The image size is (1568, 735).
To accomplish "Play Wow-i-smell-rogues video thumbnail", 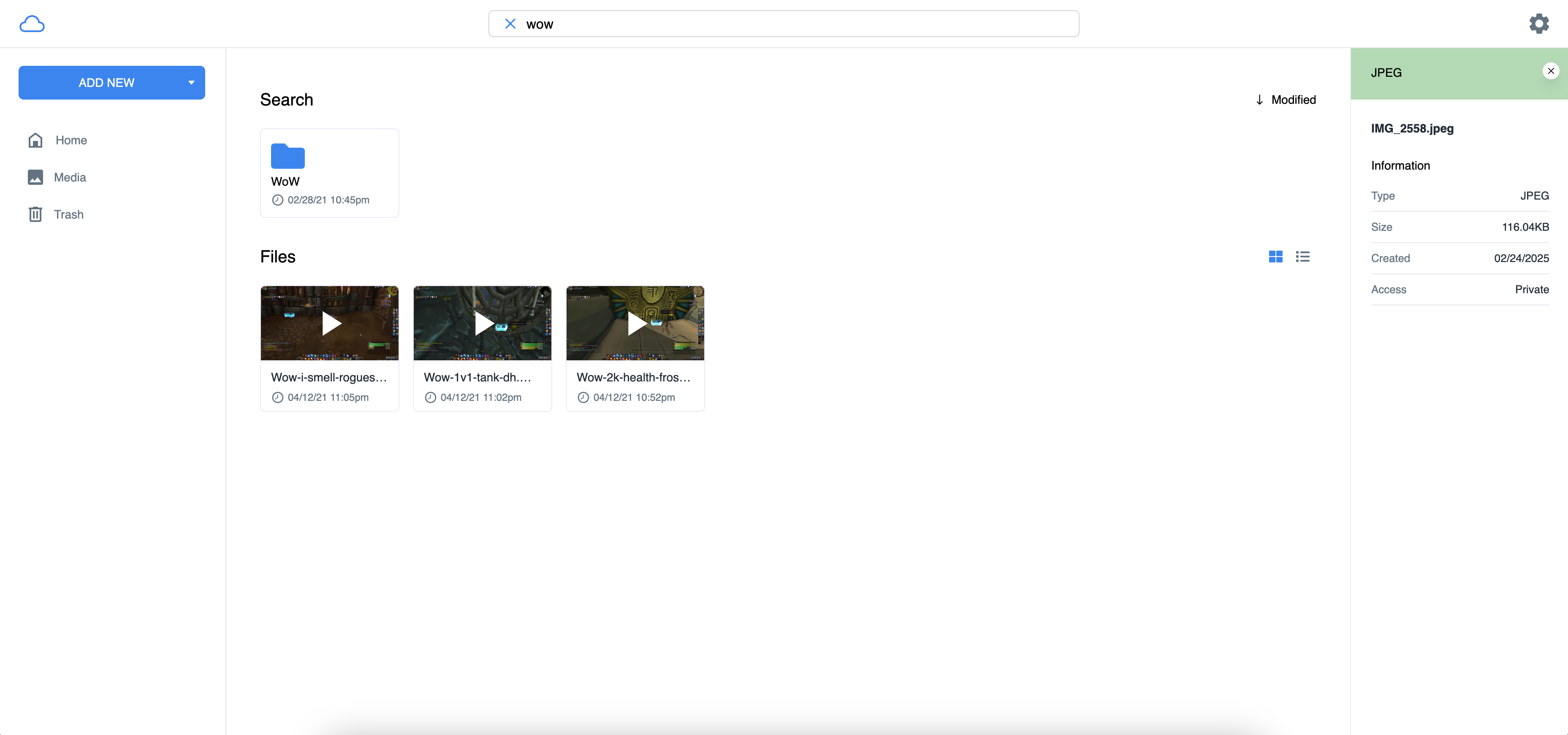I will point(330,323).
